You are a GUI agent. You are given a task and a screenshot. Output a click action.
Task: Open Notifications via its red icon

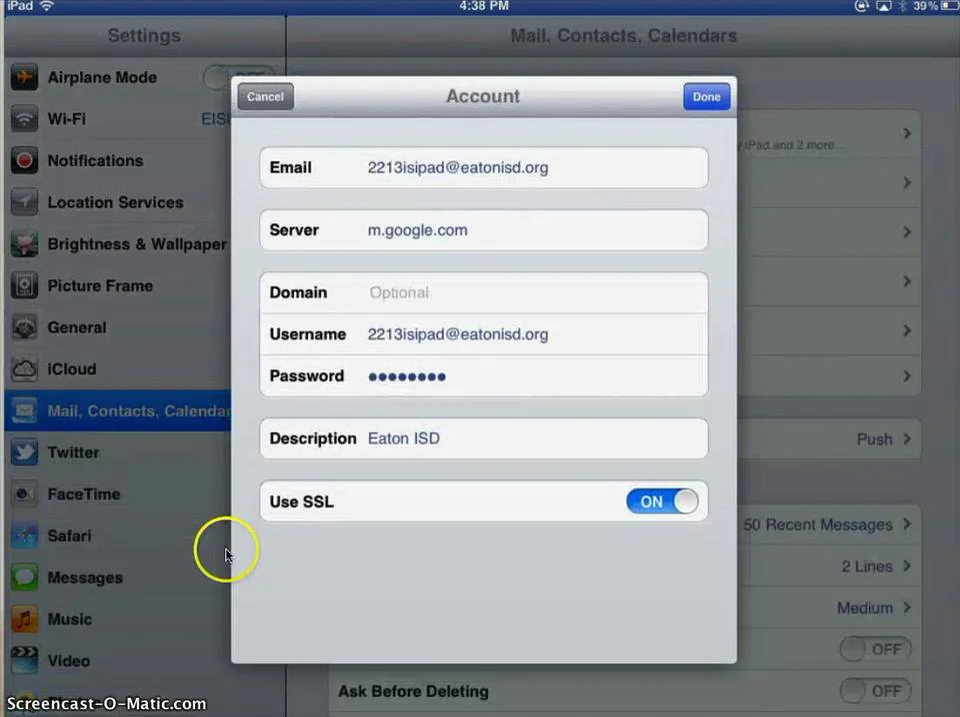(24, 160)
